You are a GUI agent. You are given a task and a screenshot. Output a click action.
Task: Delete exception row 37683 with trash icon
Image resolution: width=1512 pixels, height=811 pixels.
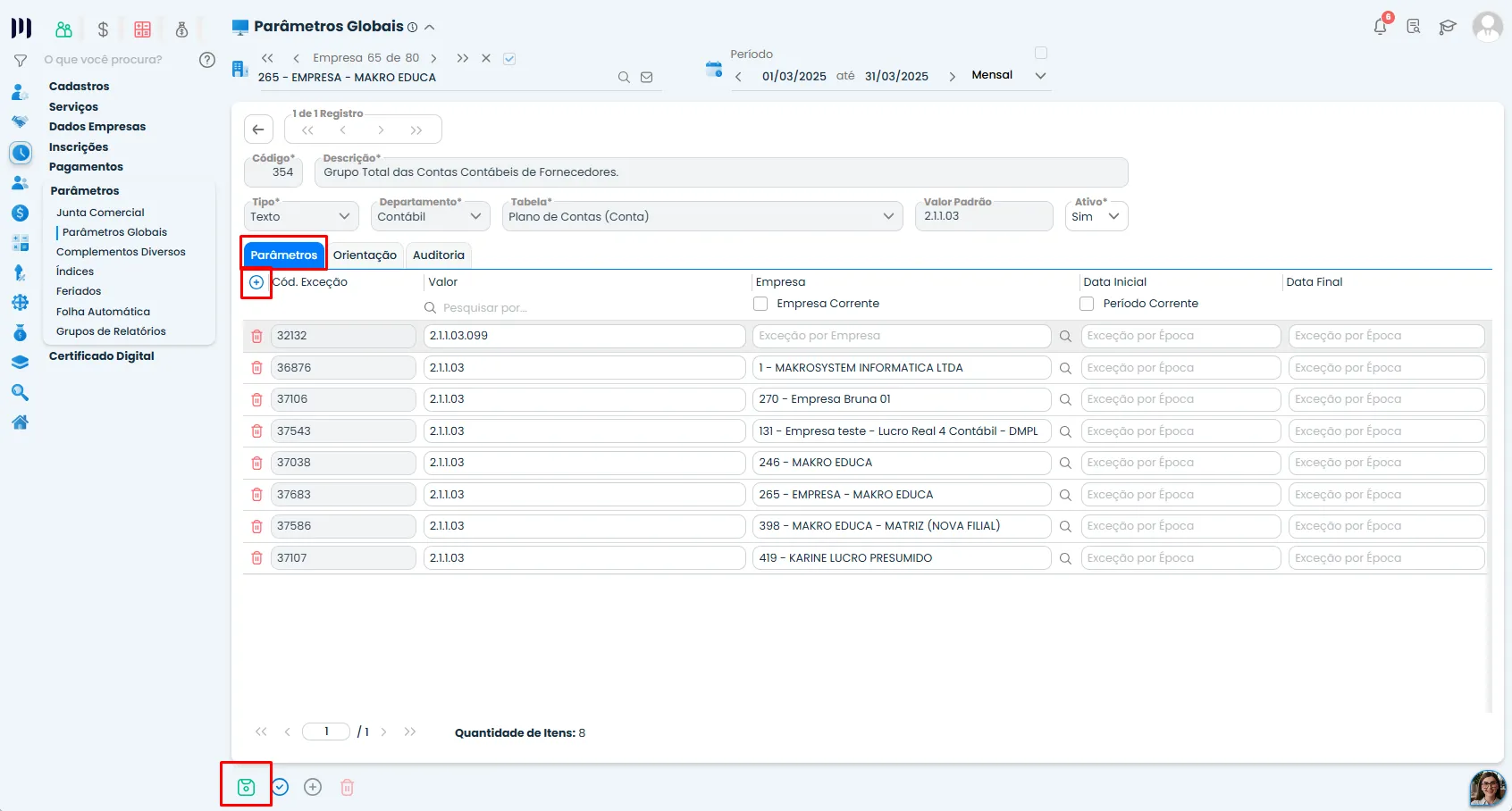pyautogui.click(x=256, y=495)
